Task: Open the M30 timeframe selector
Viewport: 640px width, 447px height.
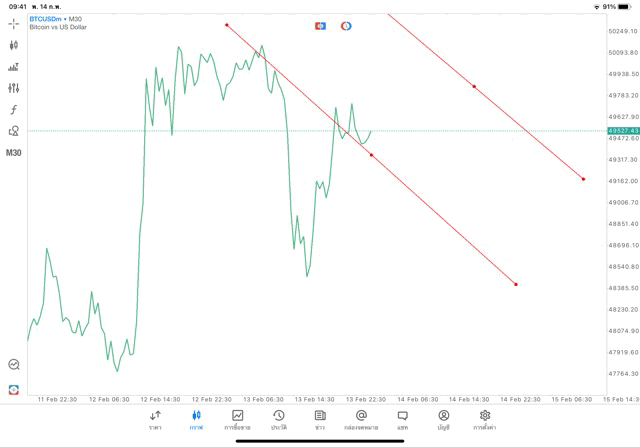Action: click(14, 153)
